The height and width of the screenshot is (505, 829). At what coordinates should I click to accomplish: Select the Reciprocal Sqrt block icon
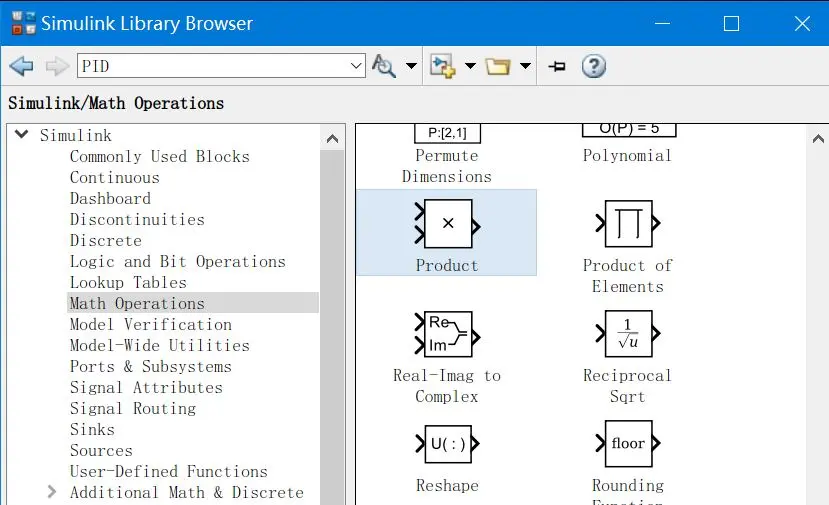pos(628,334)
